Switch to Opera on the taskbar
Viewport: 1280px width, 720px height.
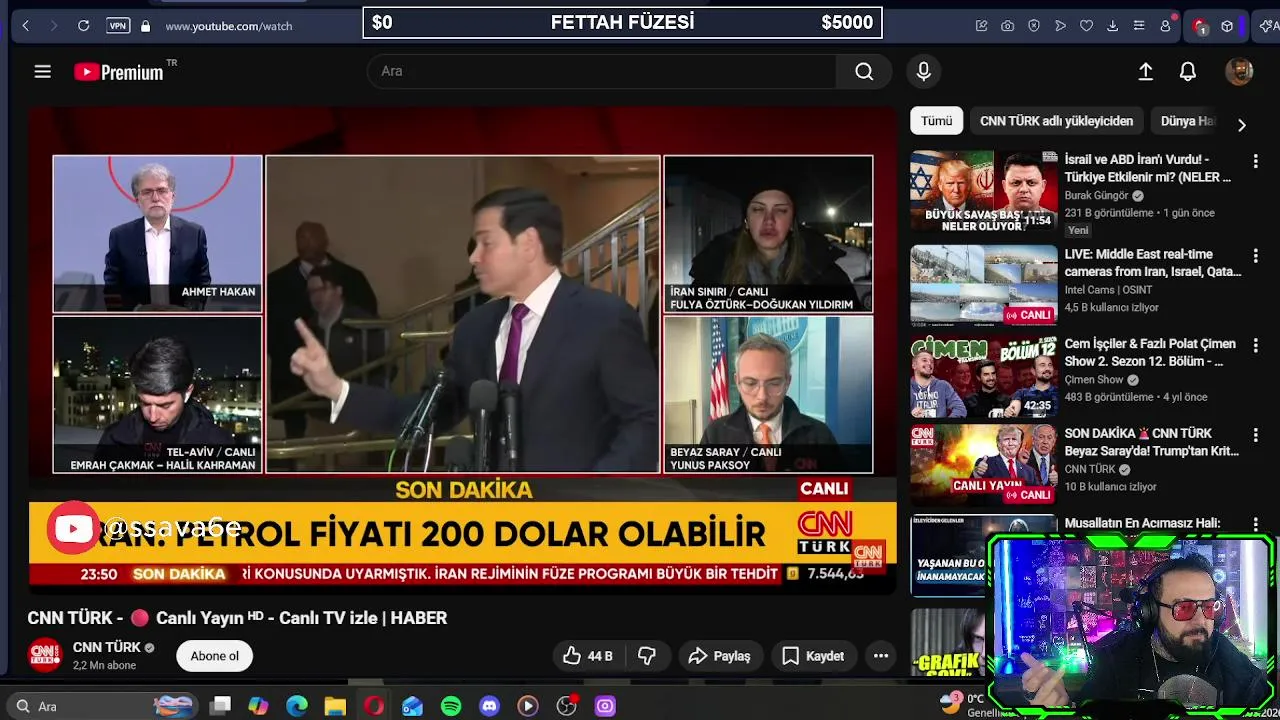(x=374, y=706)
